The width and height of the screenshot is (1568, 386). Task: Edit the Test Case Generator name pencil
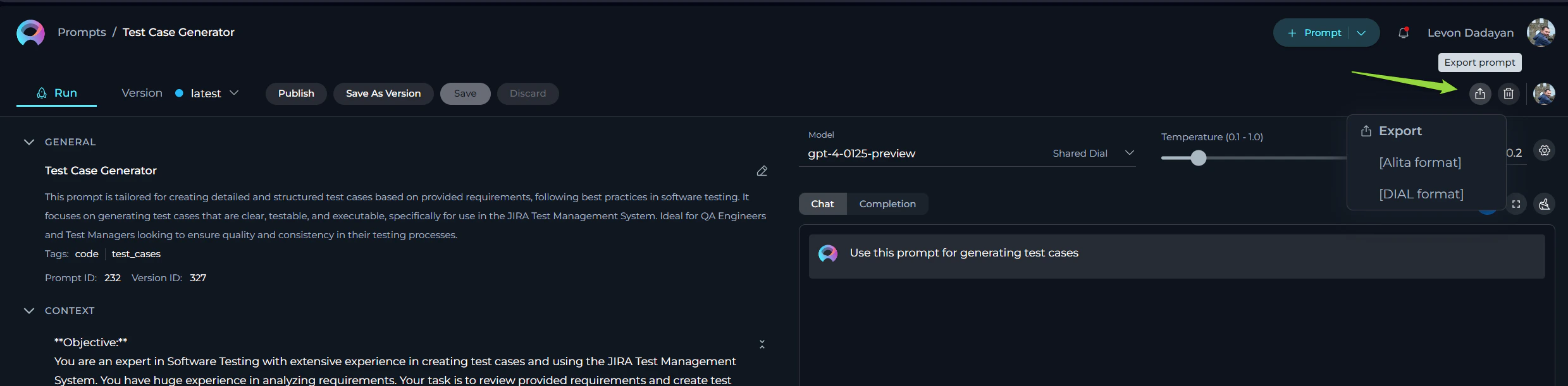(x=762, y=171)
